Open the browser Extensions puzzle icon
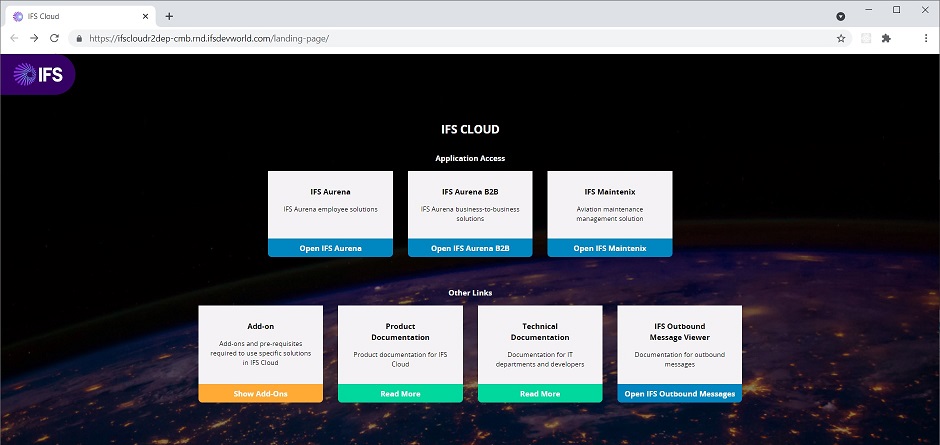 click(886, 38)
